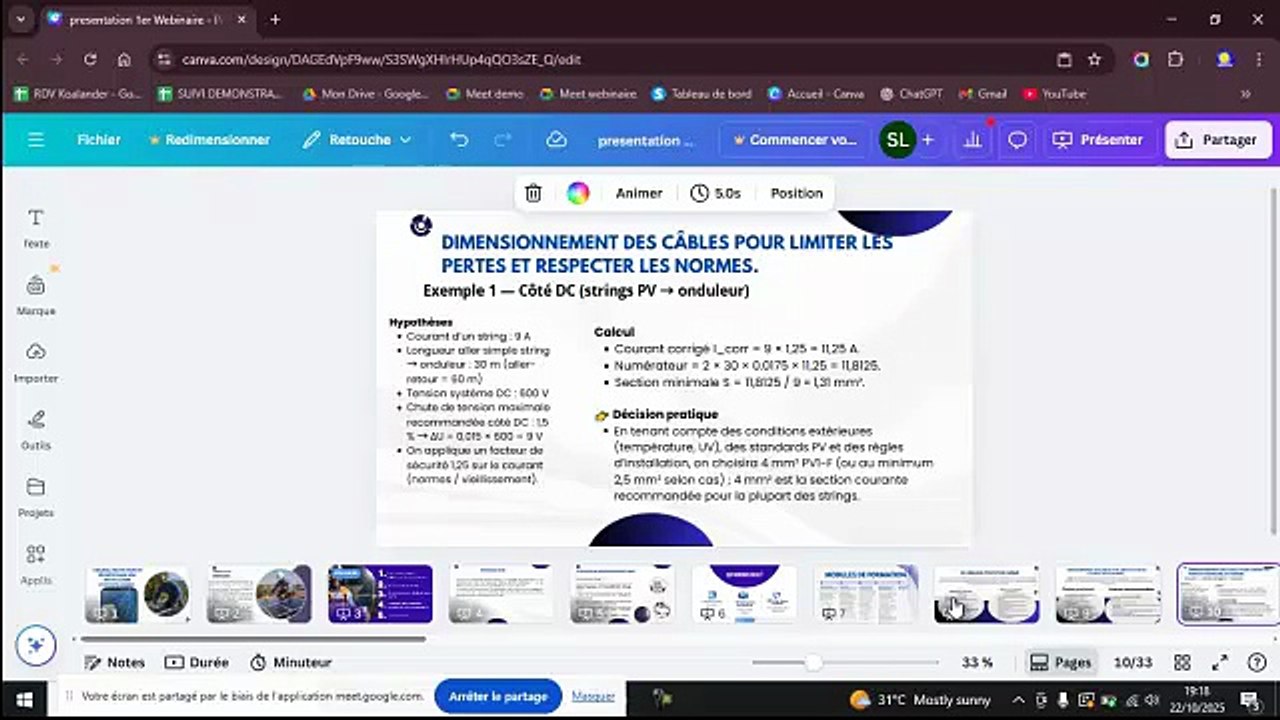Viewport: 1280px width, 720px height.
Task: Select page 5 thumbnail
Action: [623, 594]
